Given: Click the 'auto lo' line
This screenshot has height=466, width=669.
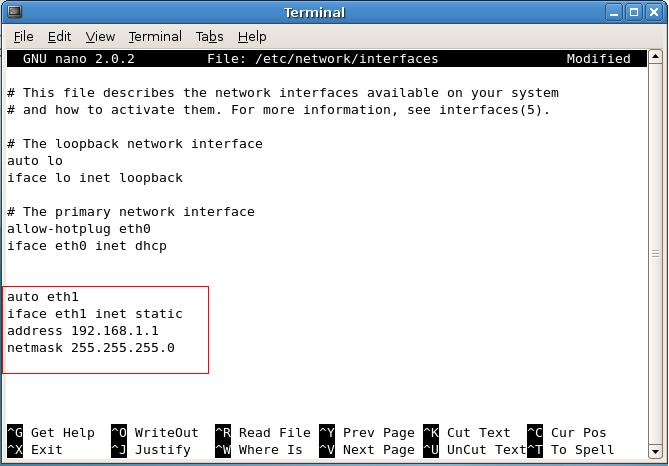Looking at the screenshot, I should click(35, 161).
